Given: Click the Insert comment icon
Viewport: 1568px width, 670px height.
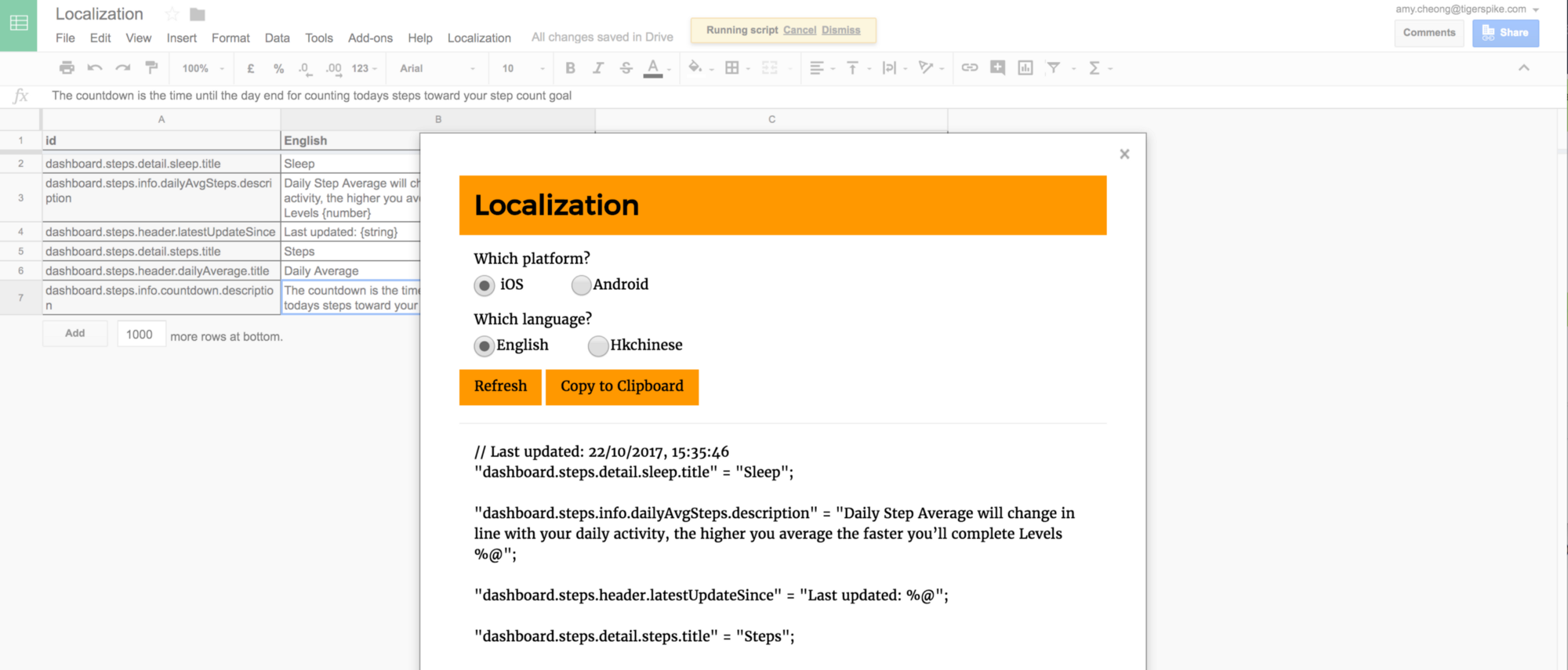Looking at the screenshot, I should pos(997,68).
